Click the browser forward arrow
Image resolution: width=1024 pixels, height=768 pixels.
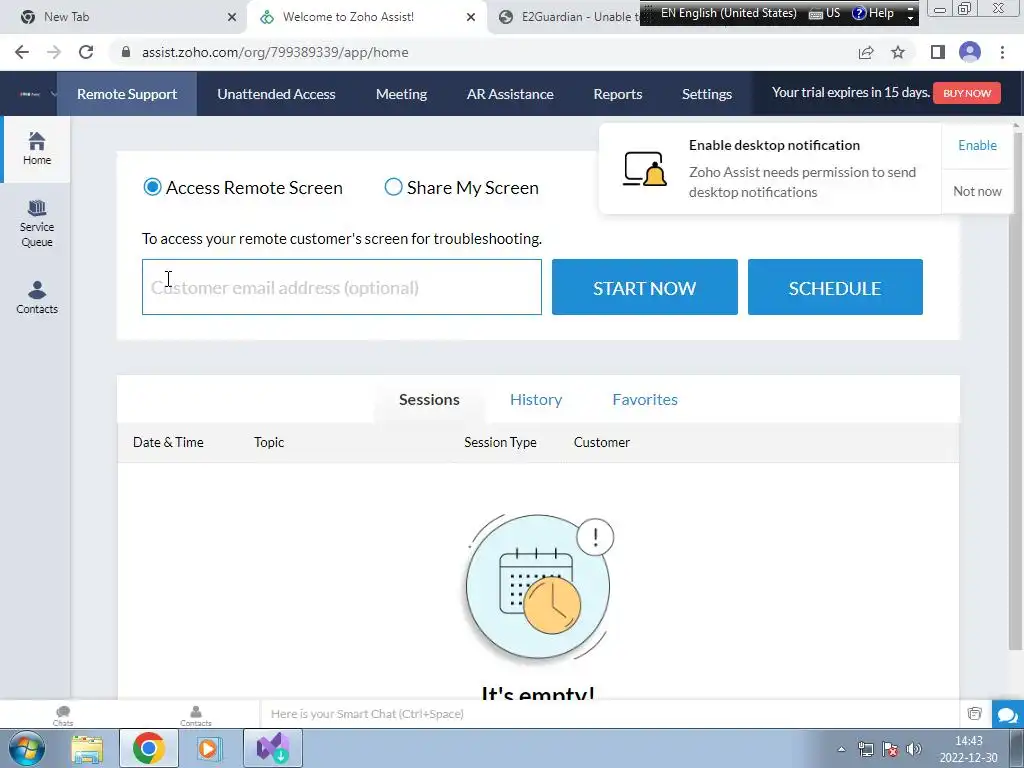point(54,52)
